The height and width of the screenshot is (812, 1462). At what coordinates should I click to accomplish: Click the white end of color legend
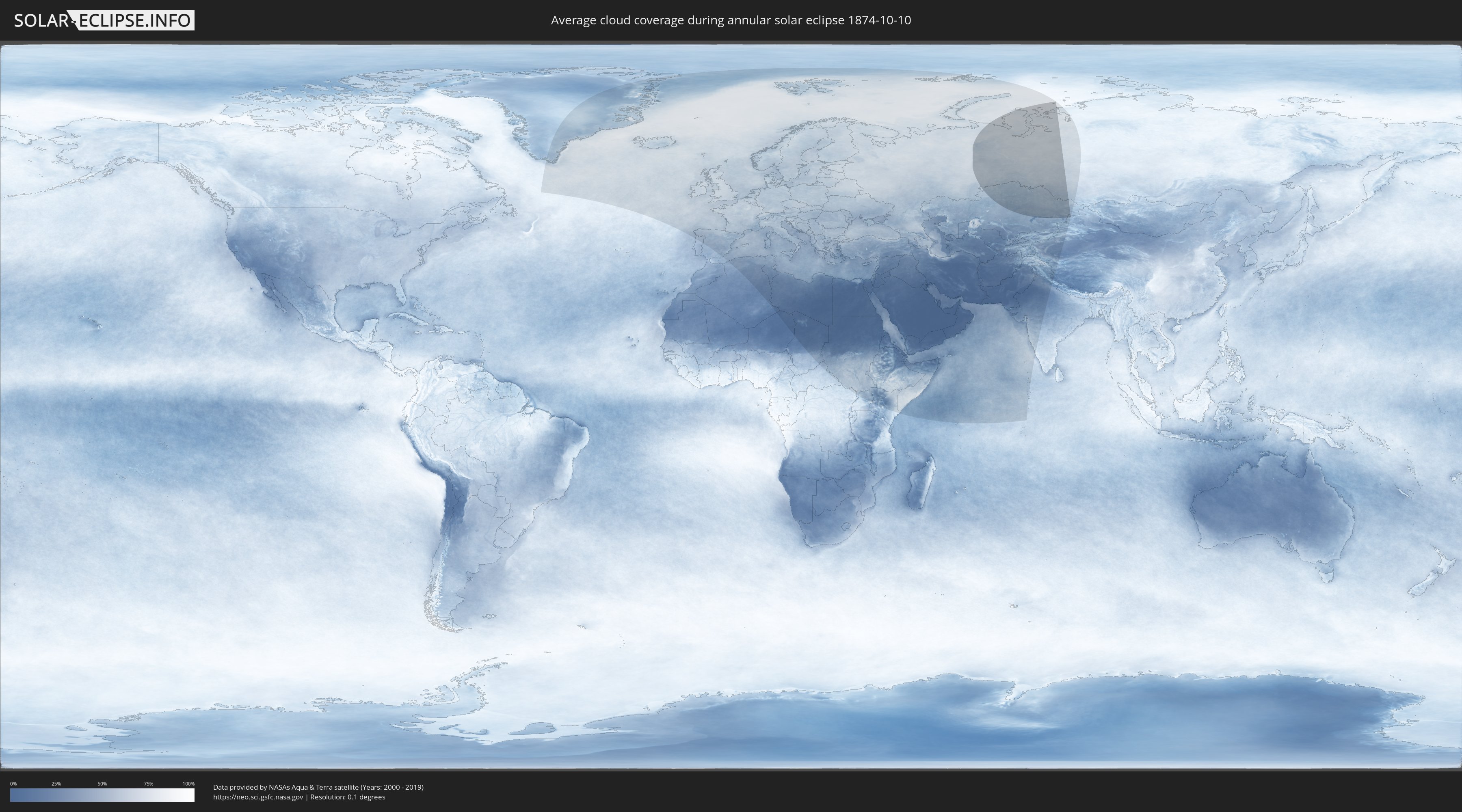187,795
